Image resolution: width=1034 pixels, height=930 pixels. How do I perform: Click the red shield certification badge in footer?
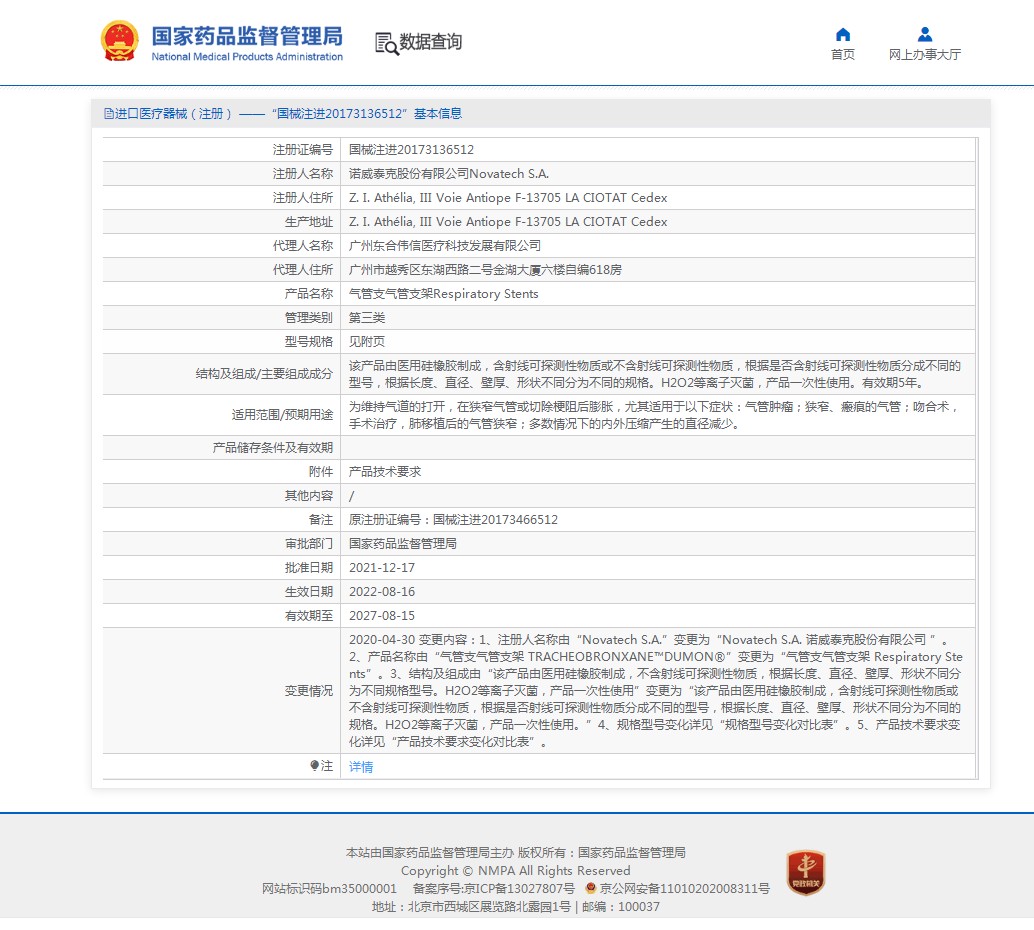coord(805,873)
